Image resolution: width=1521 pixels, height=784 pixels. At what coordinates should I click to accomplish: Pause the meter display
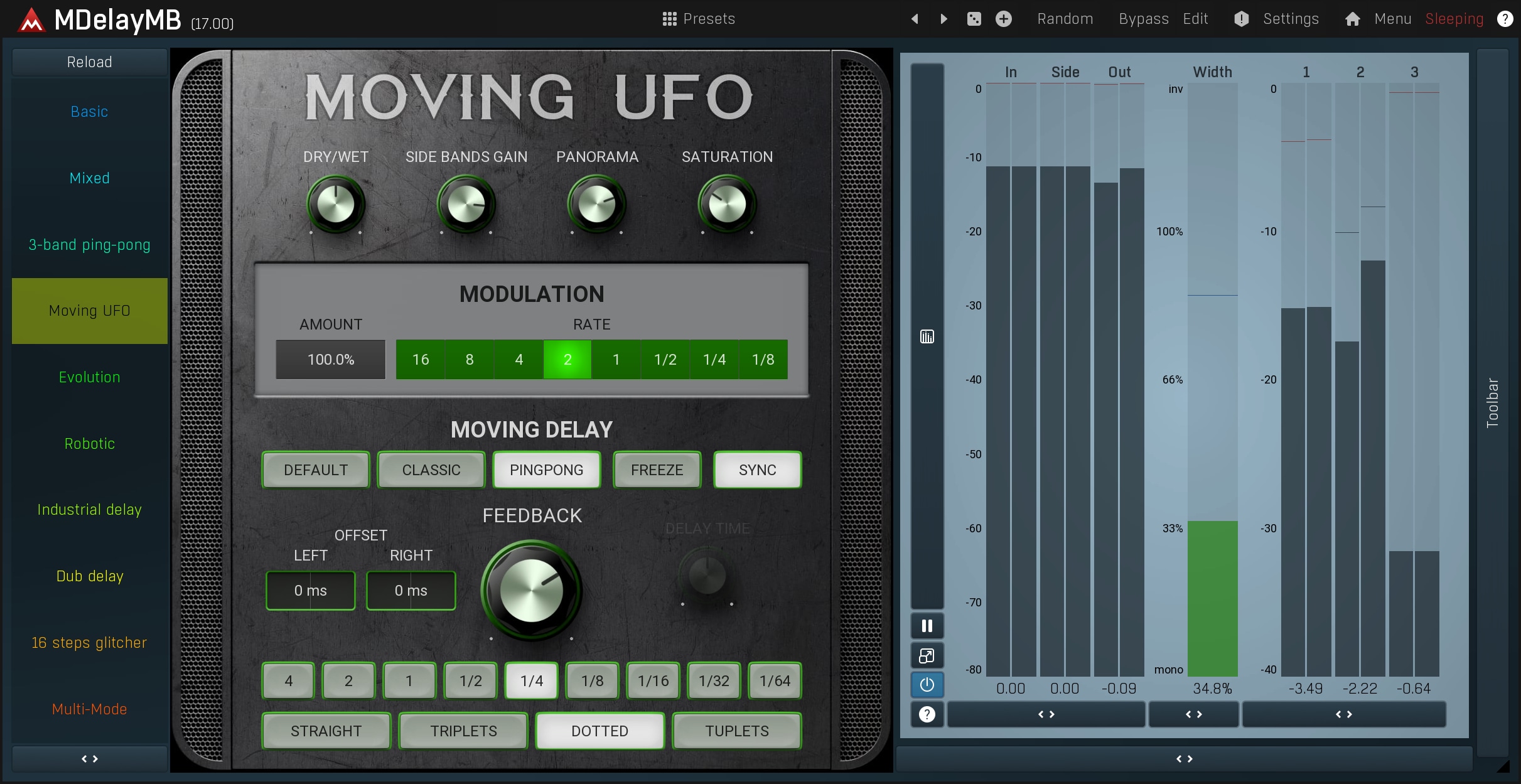point(927,626)
